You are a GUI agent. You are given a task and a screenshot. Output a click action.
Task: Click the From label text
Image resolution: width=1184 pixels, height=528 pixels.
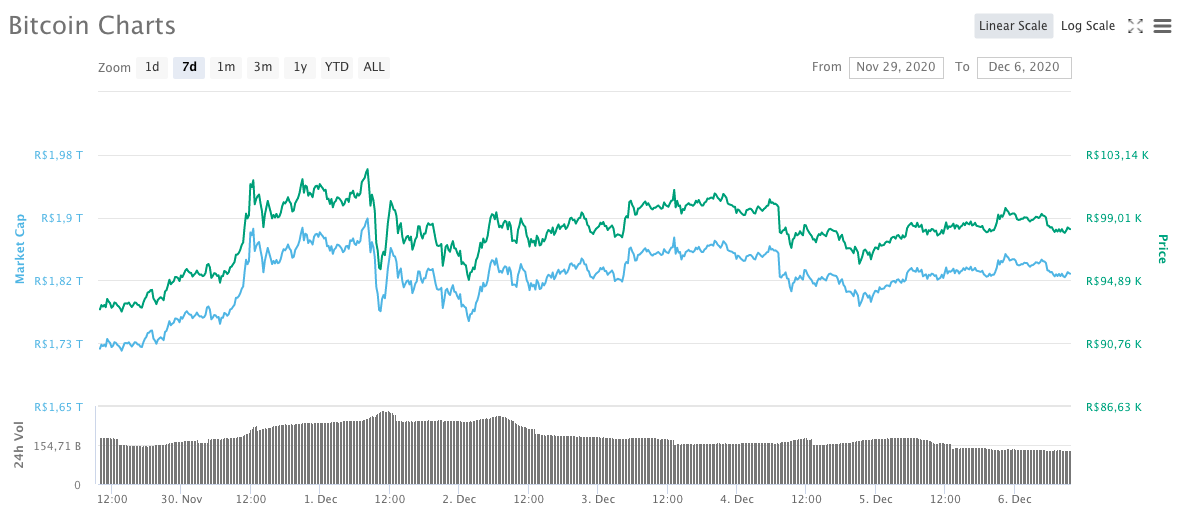[827, 67]
